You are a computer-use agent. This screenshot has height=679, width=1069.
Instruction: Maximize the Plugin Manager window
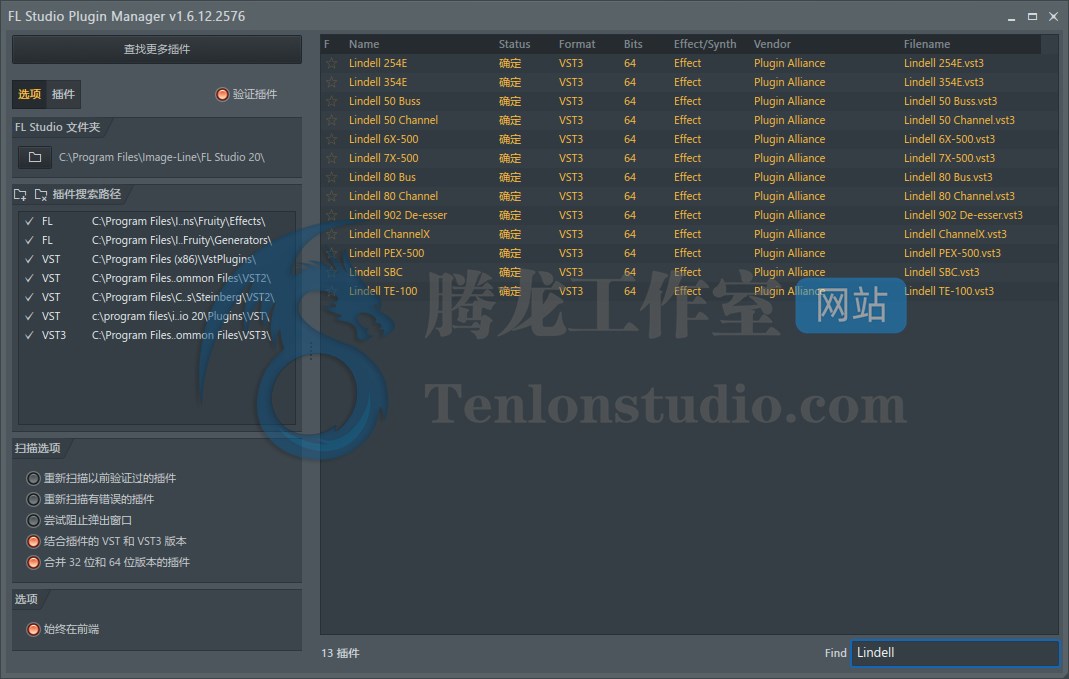[x=1032, y=16]
